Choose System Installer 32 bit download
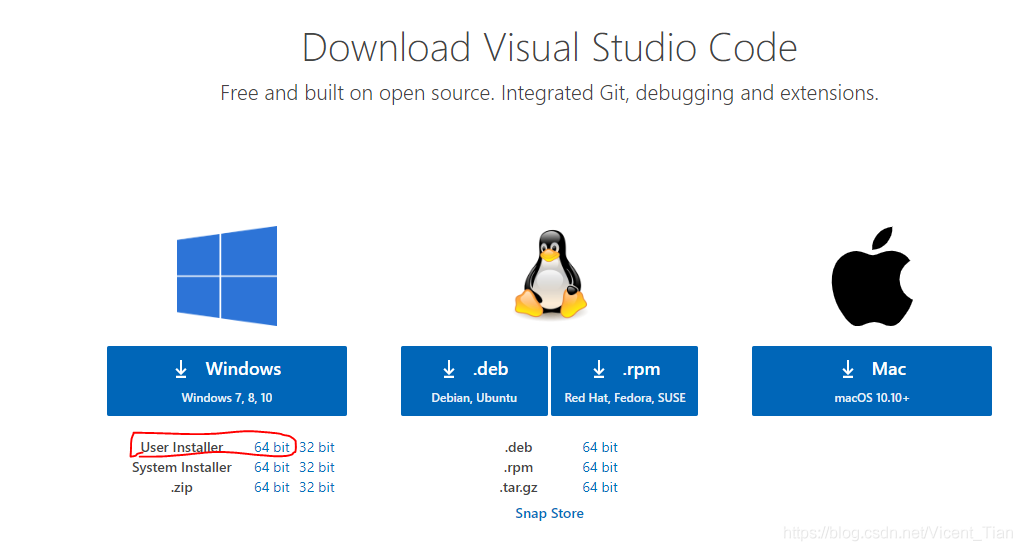The width and height of the screenshot is (1022, 551). coord(317,468)
